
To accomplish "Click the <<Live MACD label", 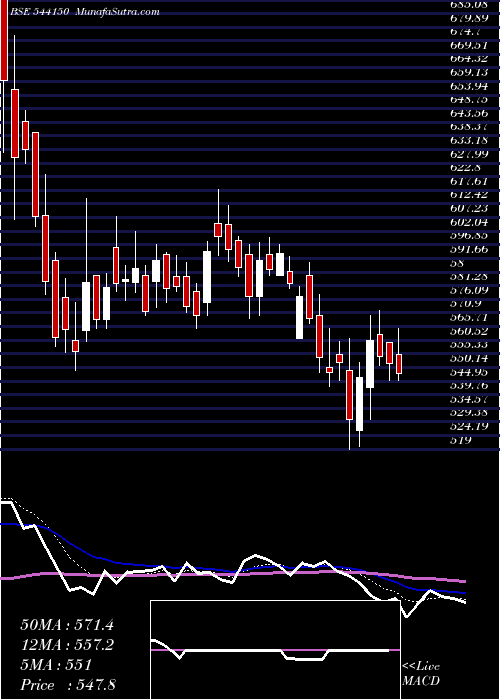I will (421, 674).
